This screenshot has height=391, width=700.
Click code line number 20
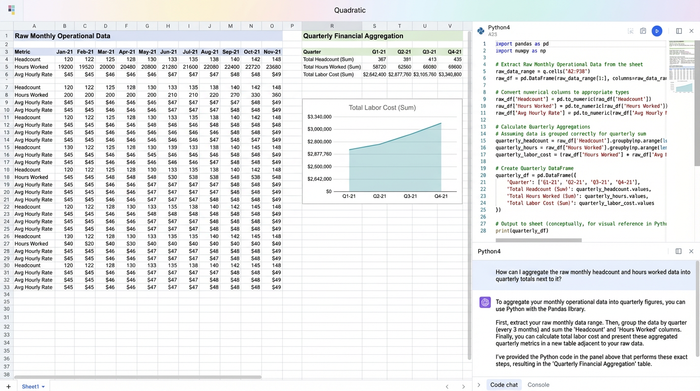(483, 175)
